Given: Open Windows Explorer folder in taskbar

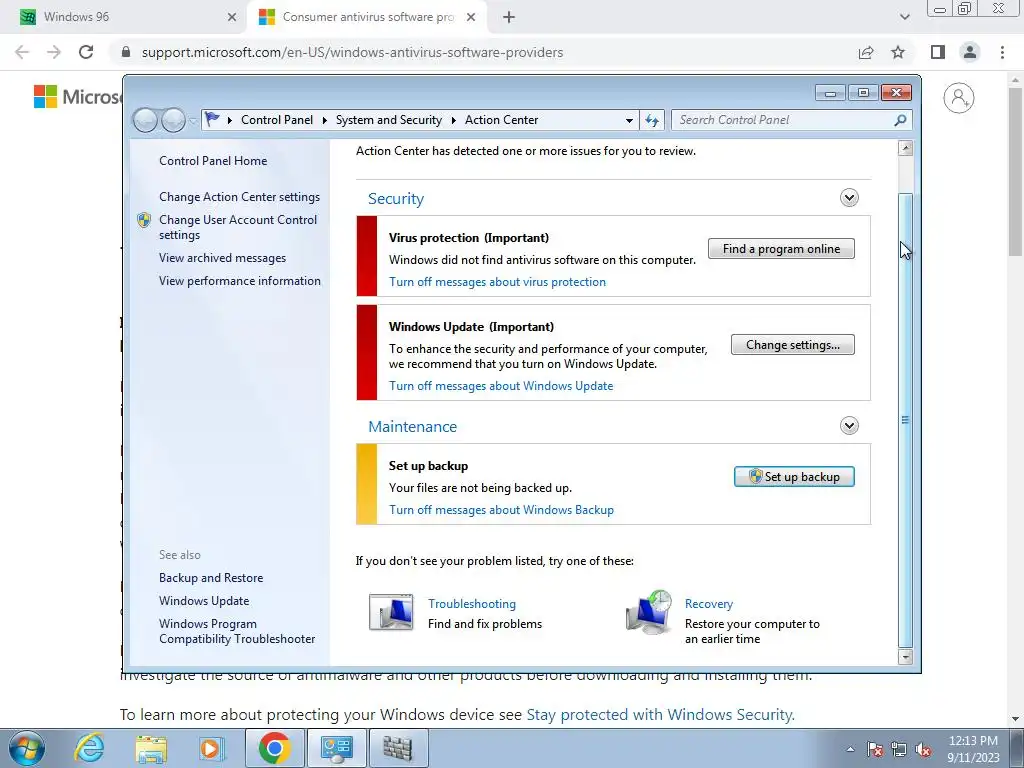Looking at the screenshot, I should click(151, 748).
